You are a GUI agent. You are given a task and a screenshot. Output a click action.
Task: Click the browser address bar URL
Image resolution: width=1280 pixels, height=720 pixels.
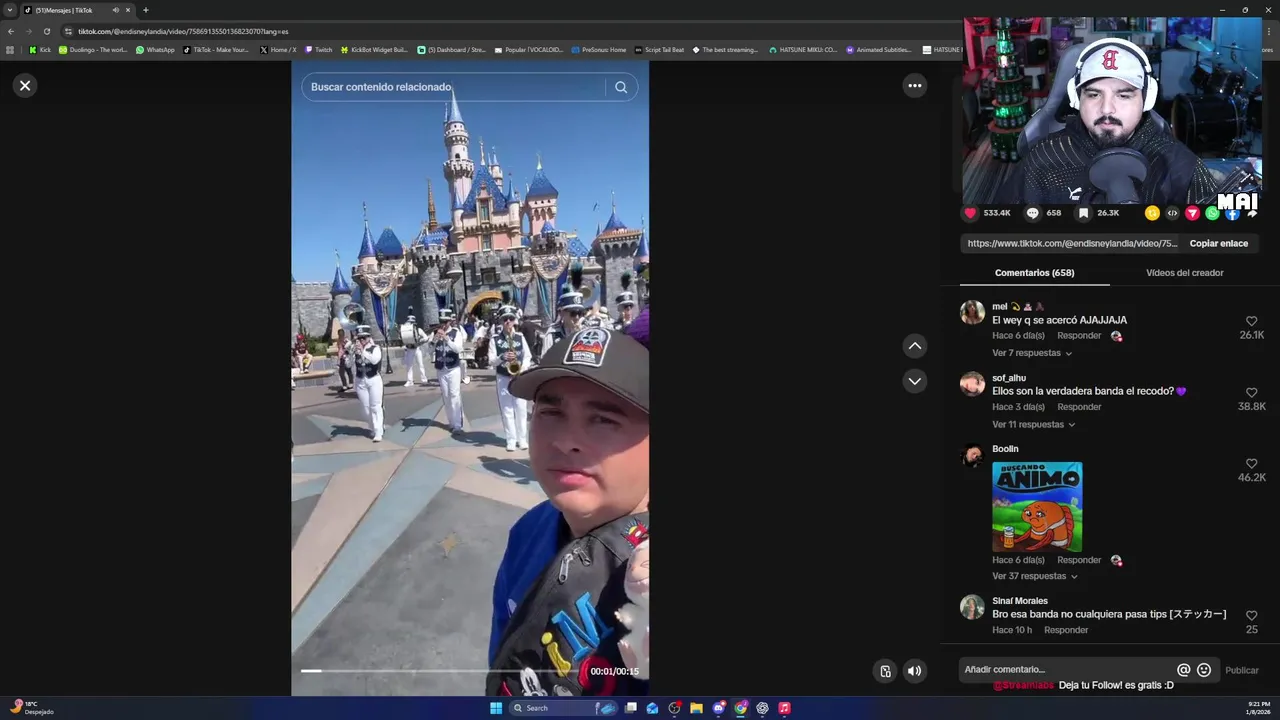[x=183, y=31]
